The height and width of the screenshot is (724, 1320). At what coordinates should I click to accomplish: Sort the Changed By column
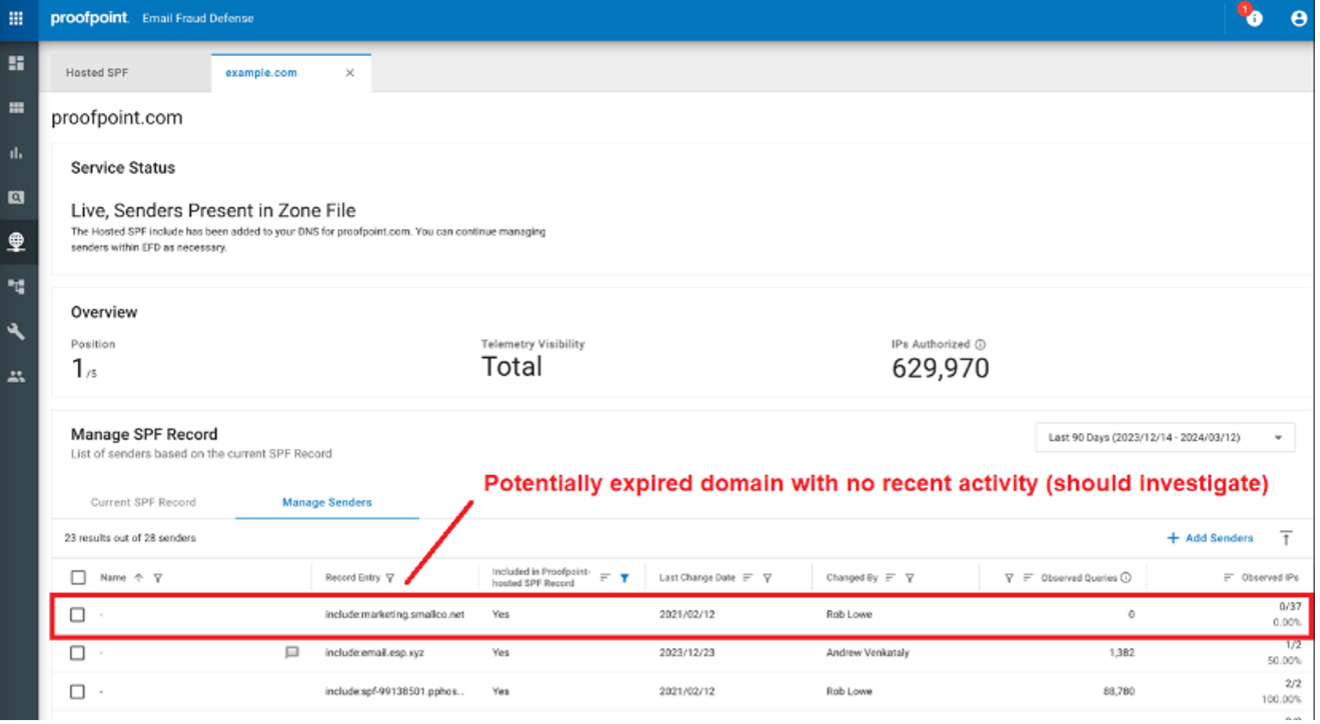[890, 577]
